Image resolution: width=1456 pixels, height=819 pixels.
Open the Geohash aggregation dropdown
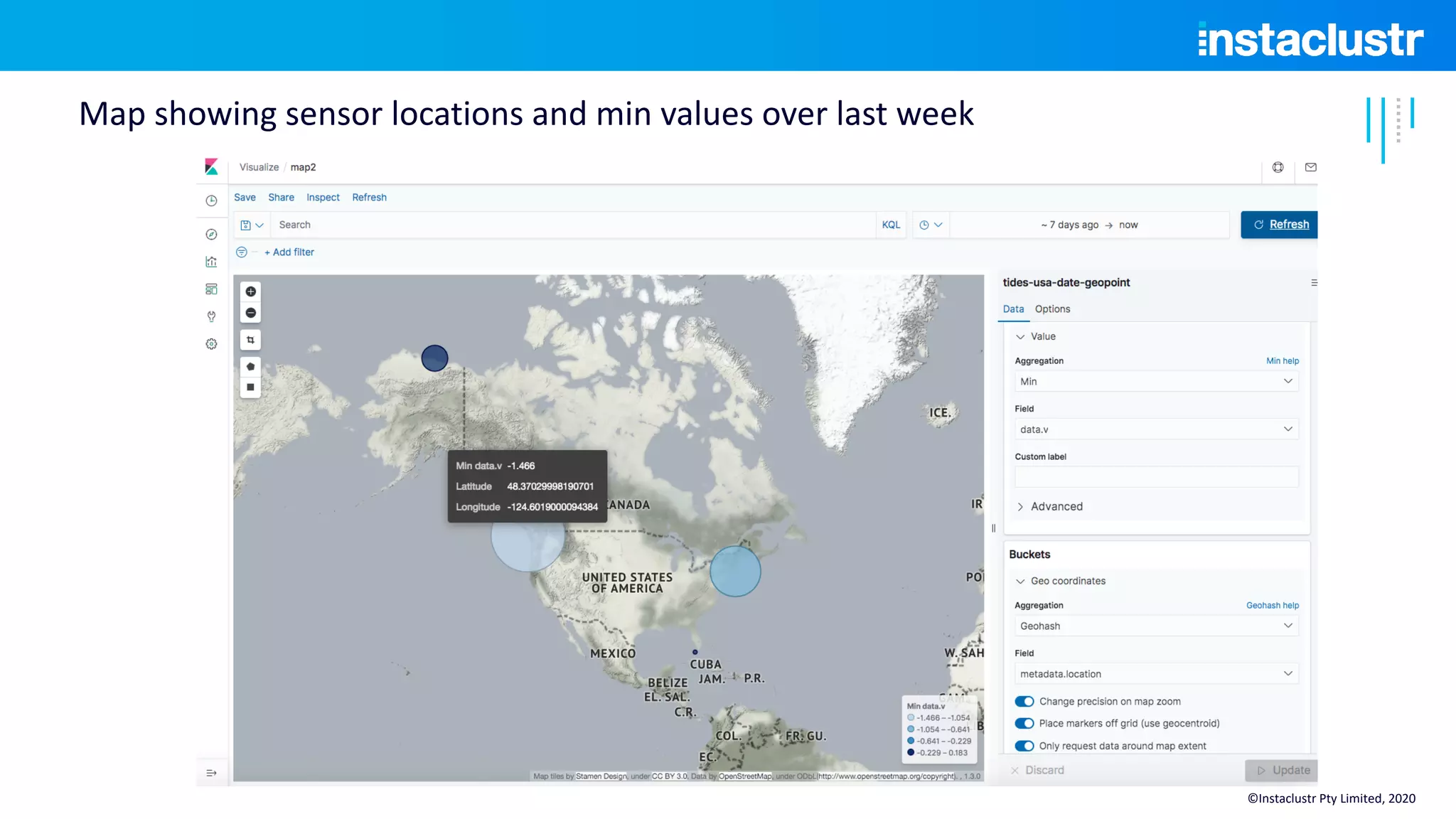(x=1157, y=626)
